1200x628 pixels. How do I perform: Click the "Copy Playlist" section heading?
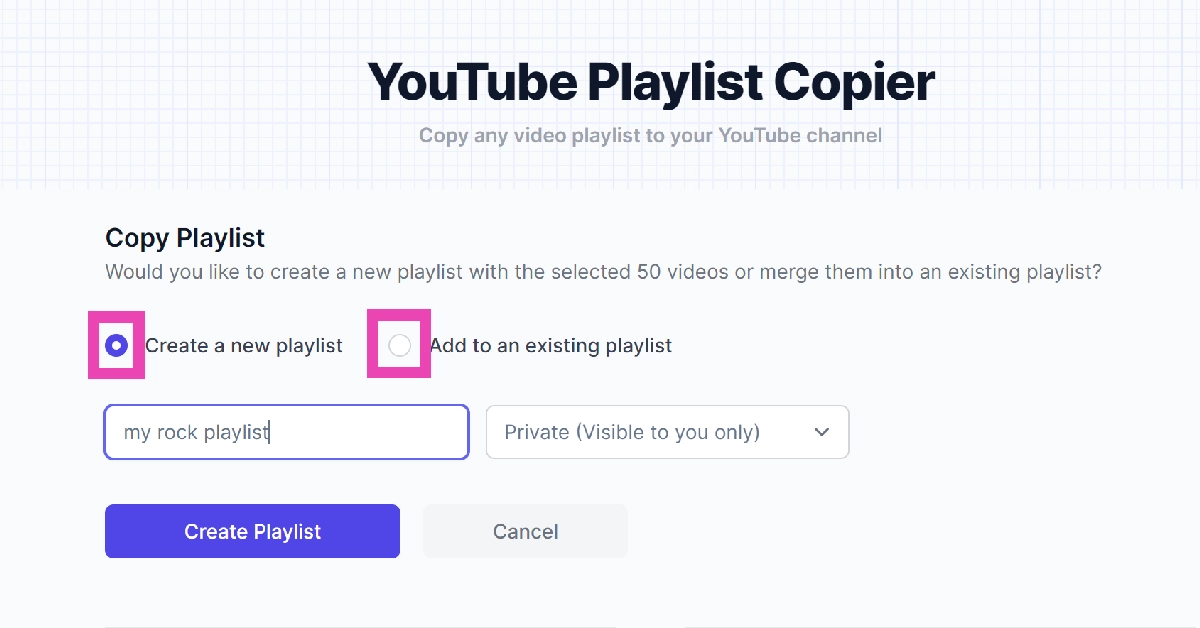coord(185,238)
